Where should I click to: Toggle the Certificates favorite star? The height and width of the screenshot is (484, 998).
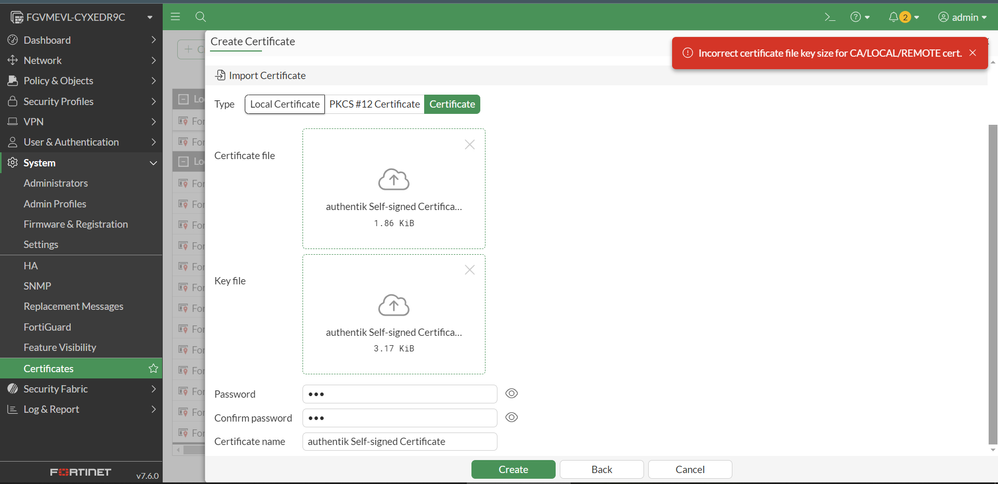click(153, 368)
